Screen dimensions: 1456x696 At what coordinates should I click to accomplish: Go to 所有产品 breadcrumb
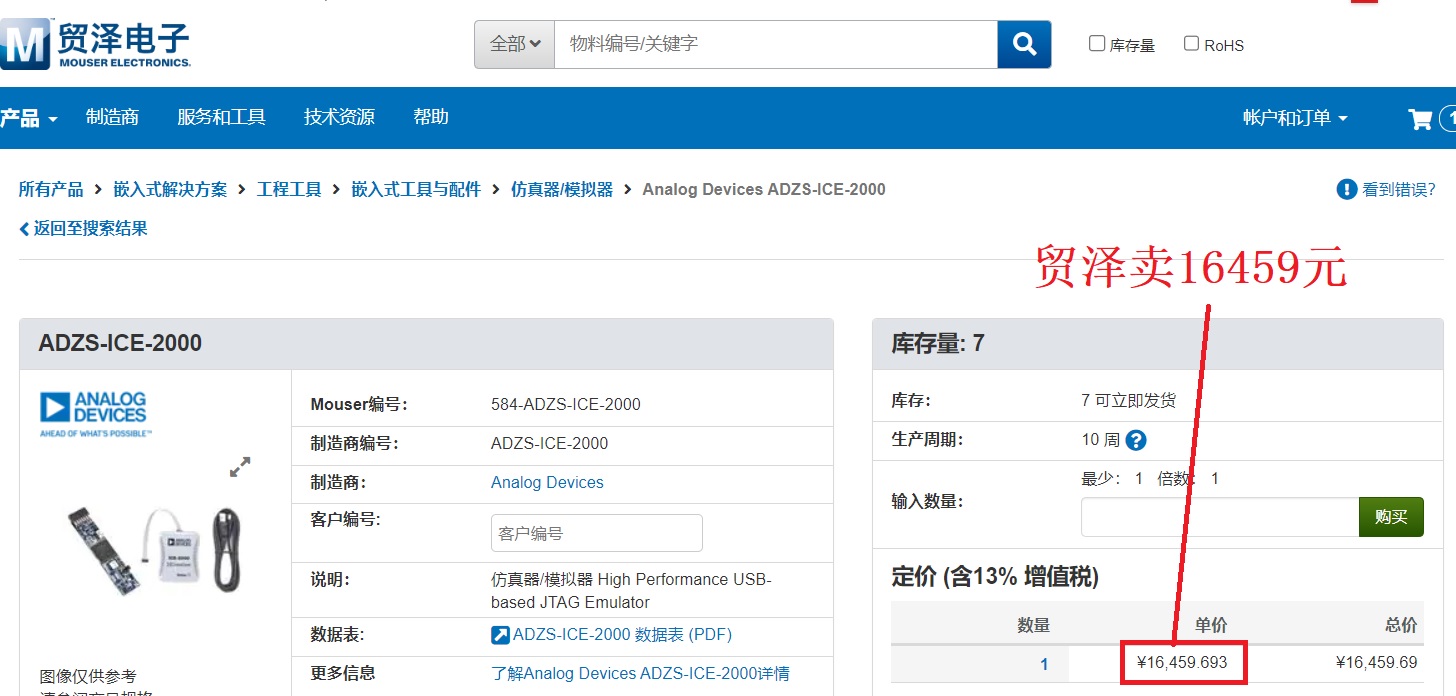pos(51,189)
